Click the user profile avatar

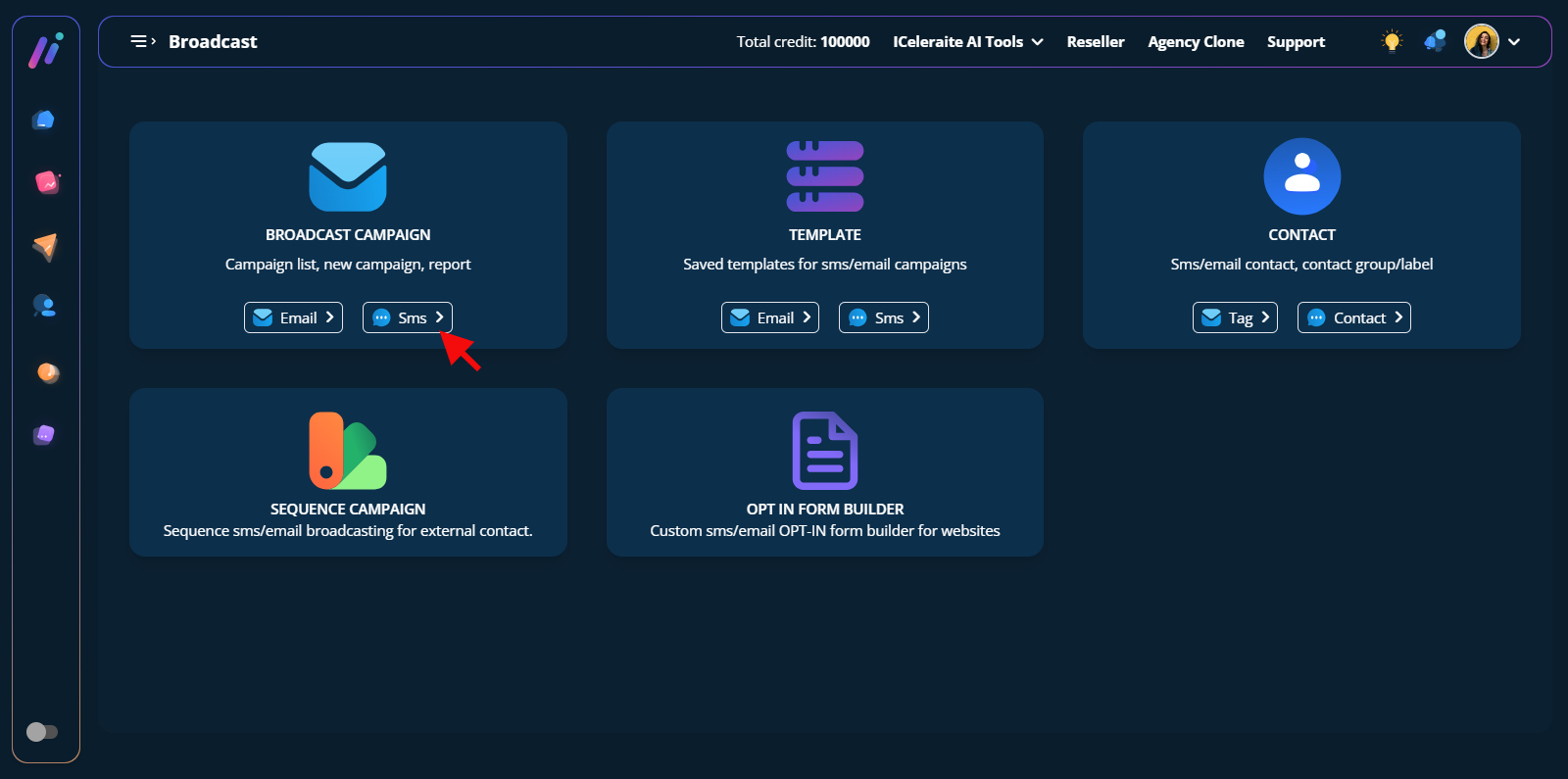coord(1481,41)
